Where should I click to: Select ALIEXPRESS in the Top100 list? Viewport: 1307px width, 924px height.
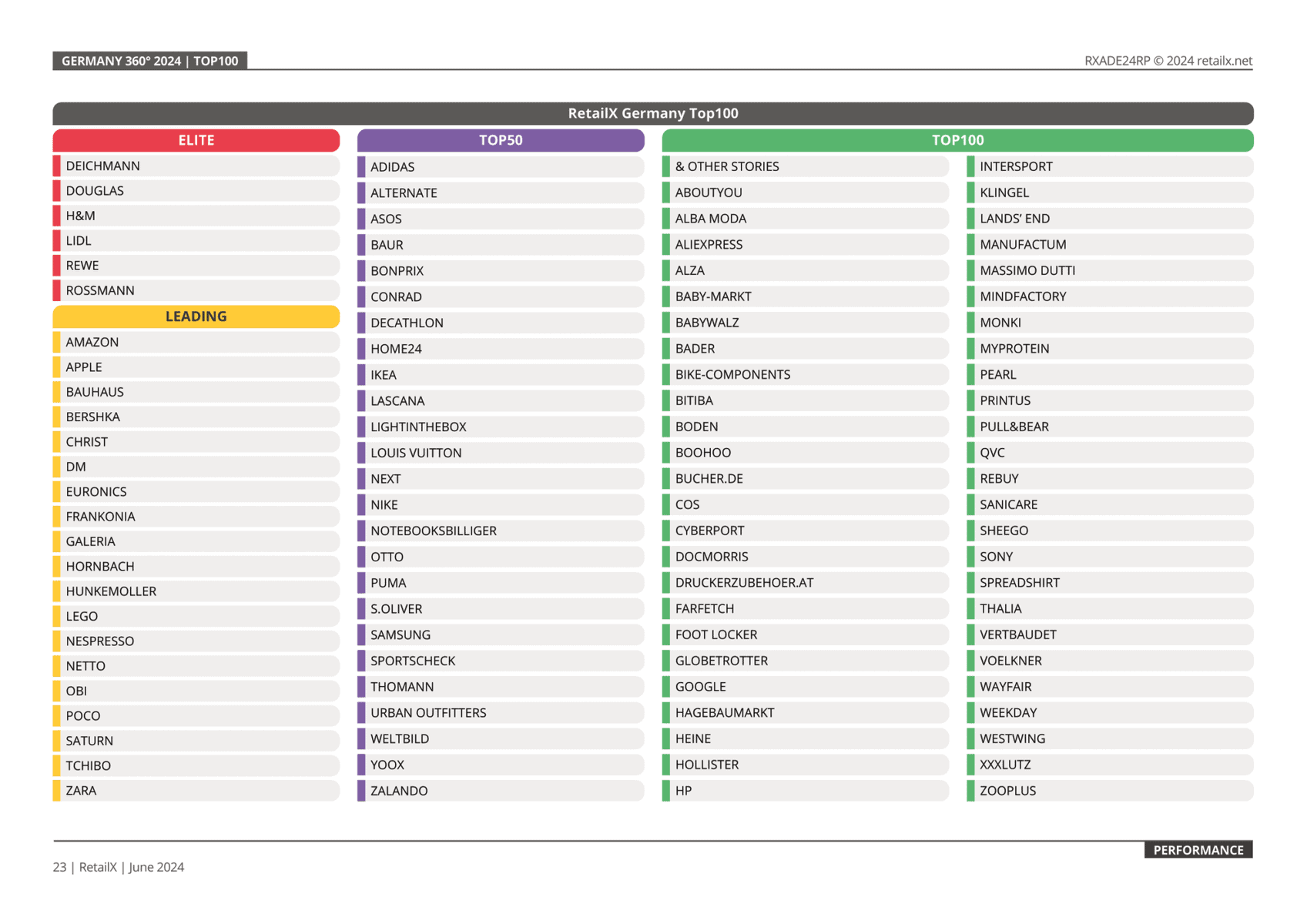(806, 244)
